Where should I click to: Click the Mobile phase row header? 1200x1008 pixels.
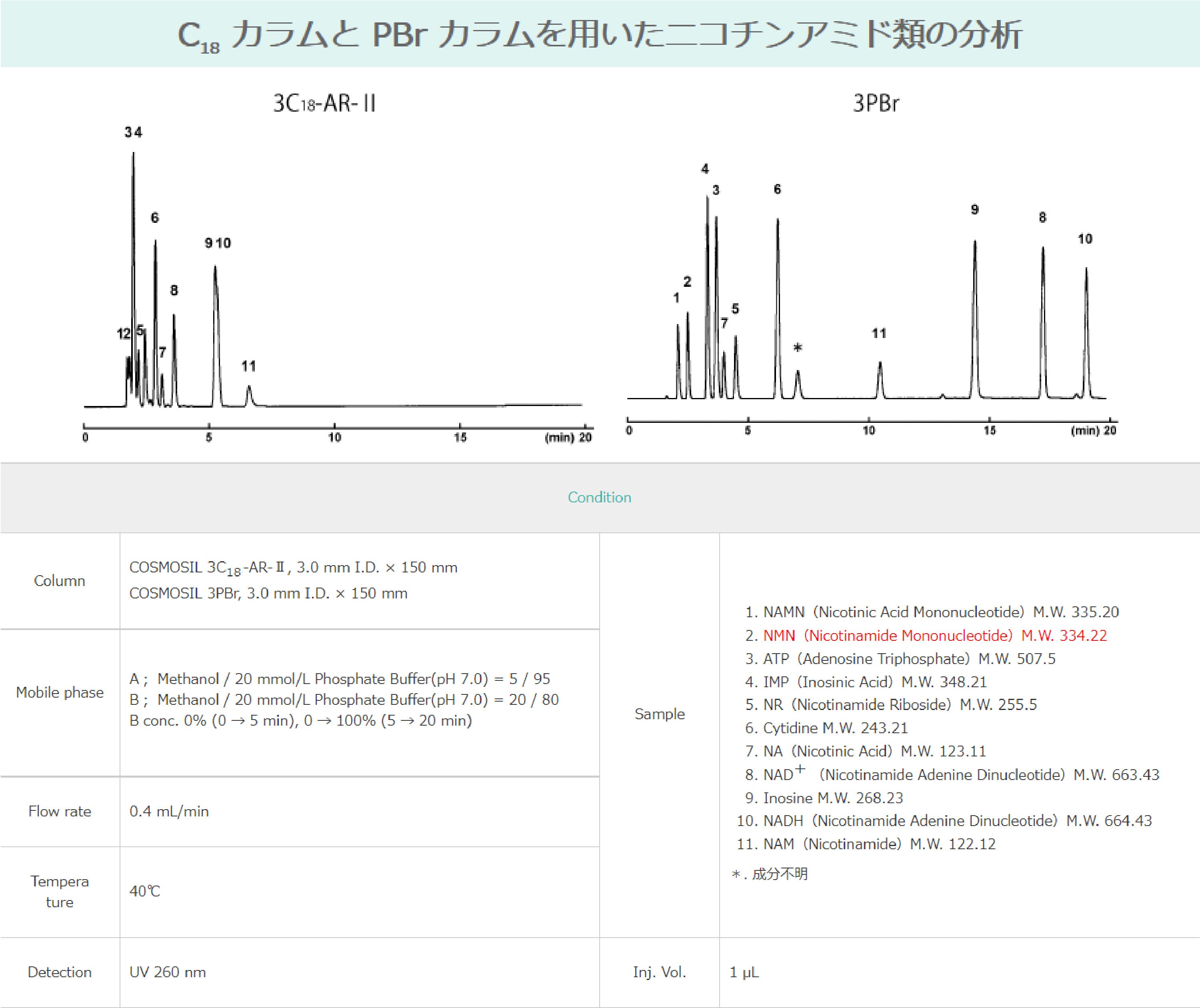[x=60, y=692]
